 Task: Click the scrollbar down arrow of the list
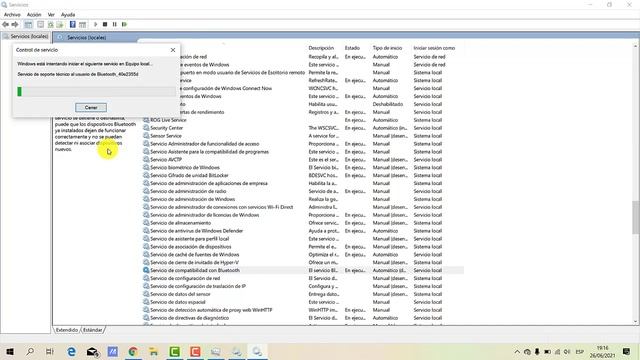click(x=636, y=322)
